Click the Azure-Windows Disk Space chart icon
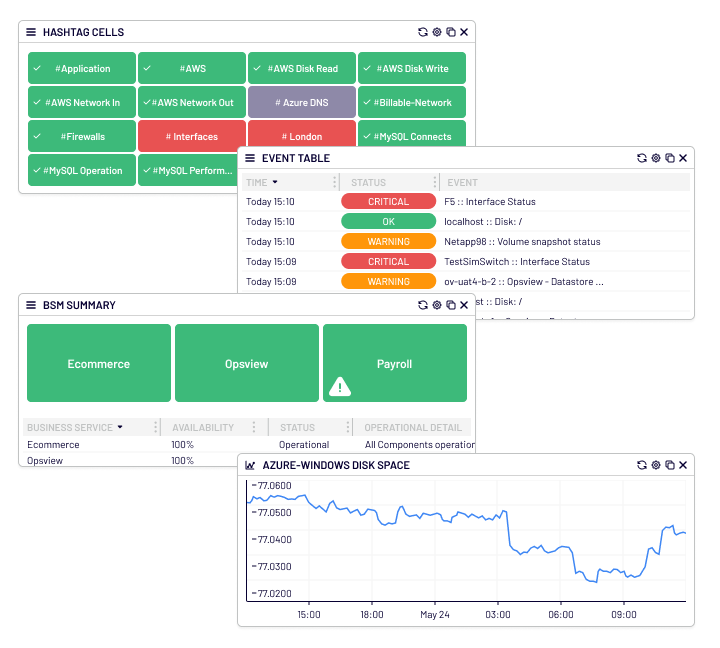 250,465
